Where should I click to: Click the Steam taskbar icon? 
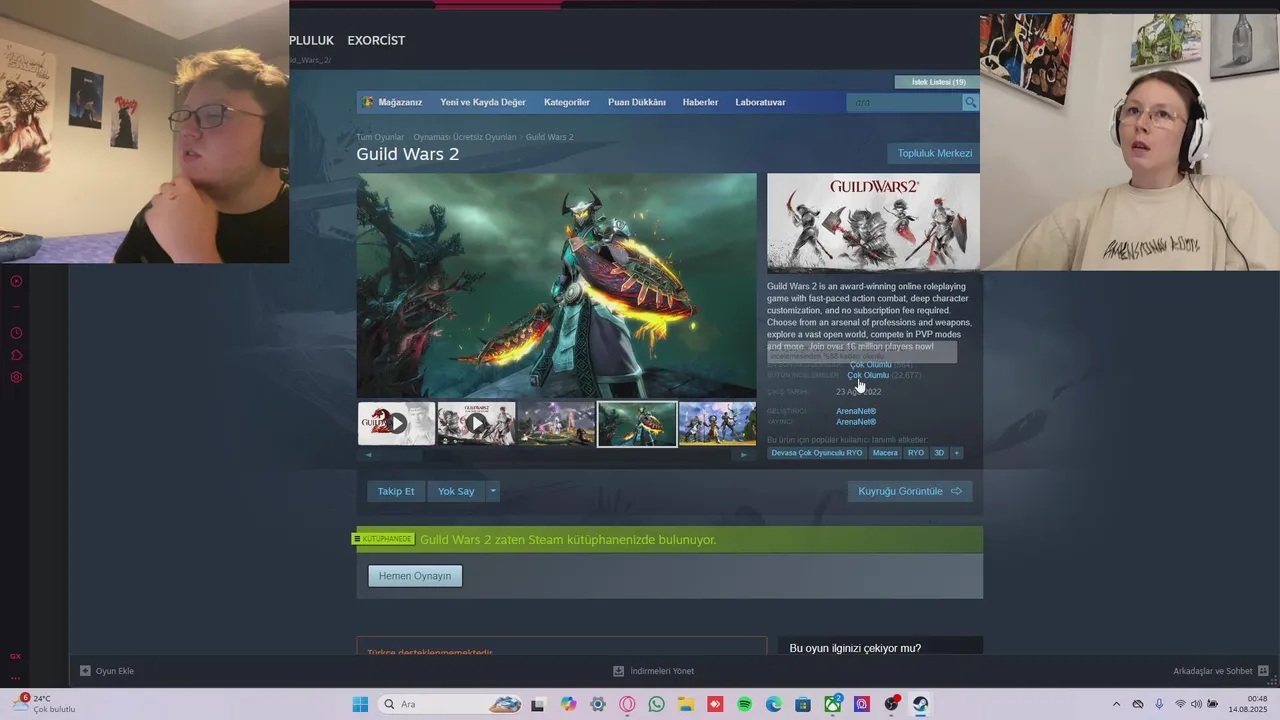(x=920, y=704)
